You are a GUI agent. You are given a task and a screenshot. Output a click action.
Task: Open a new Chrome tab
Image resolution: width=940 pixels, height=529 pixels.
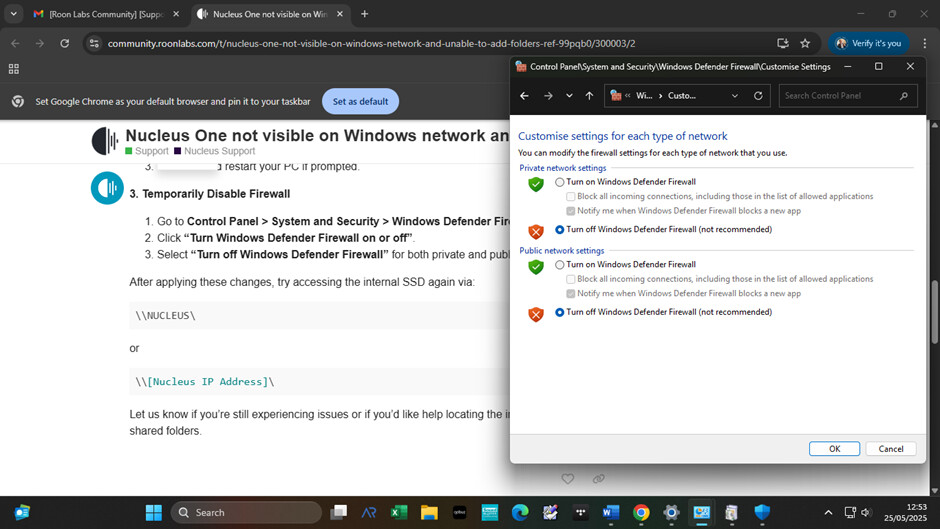tap(364, 14)
